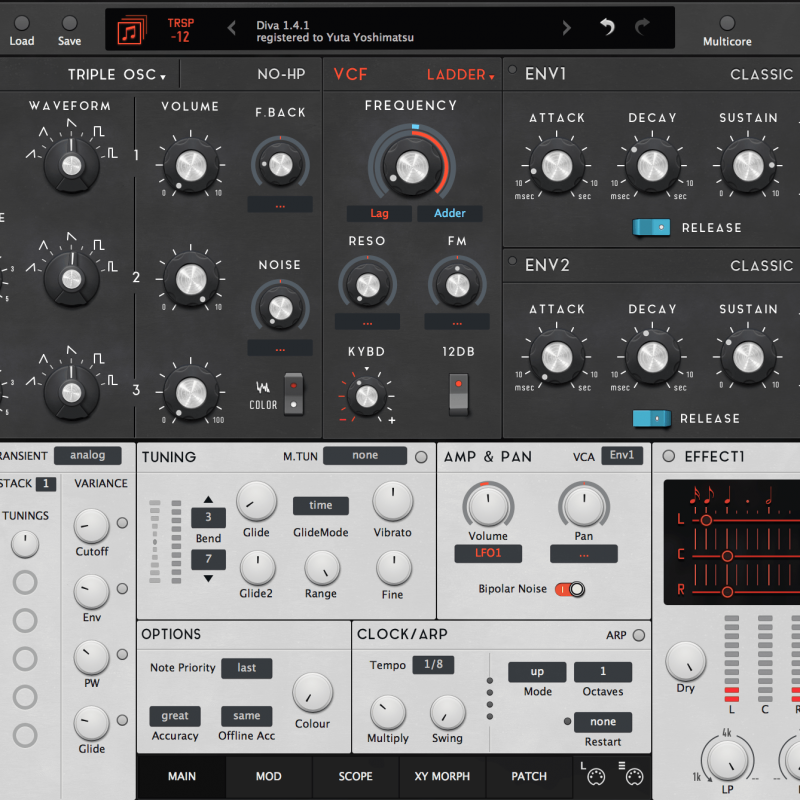Image resolution: width=800 pixels, height=800 pixels.
Task: Toggle the Bipolar Noise switch
Action: pos(569,589)
